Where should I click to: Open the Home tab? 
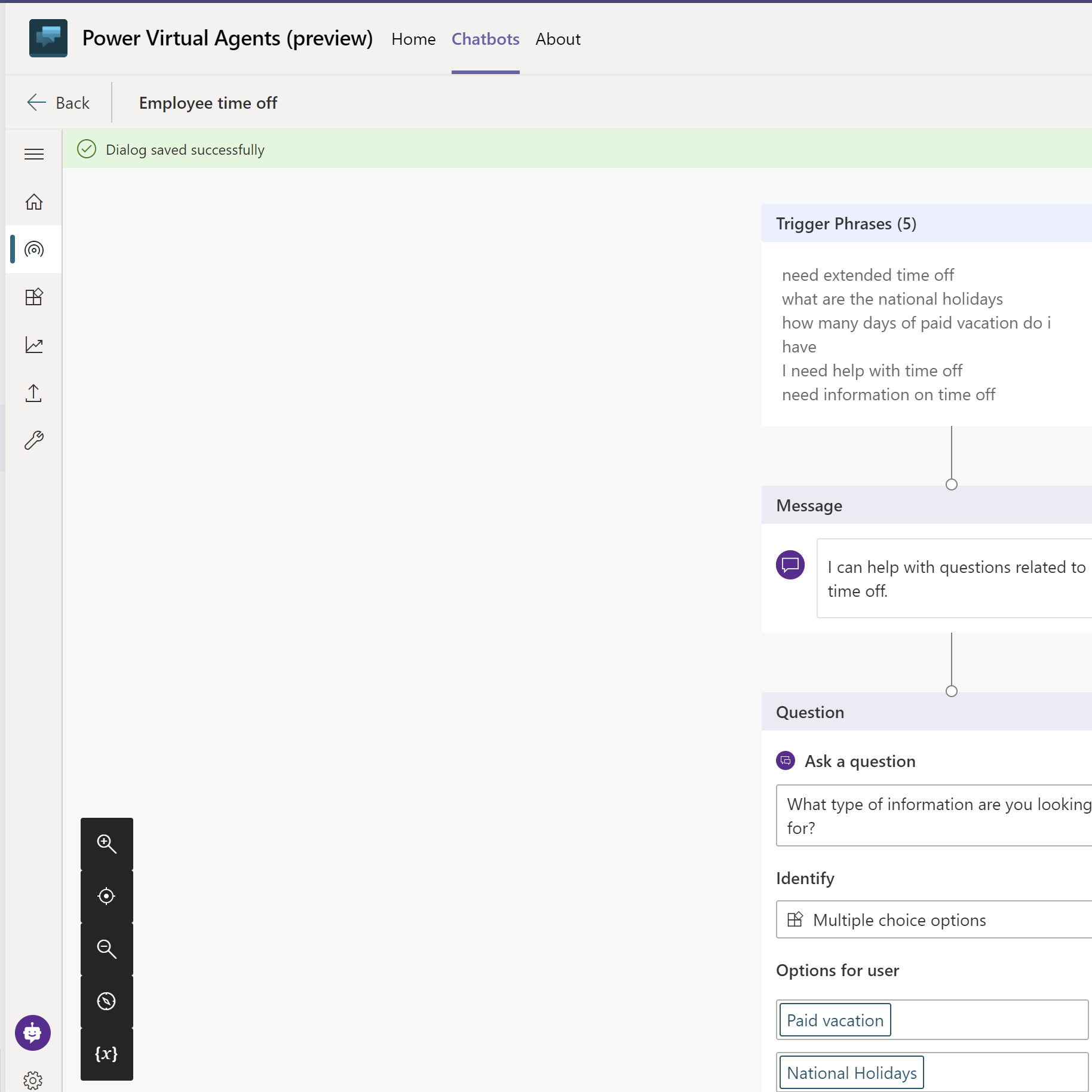[x=413, y=39]
